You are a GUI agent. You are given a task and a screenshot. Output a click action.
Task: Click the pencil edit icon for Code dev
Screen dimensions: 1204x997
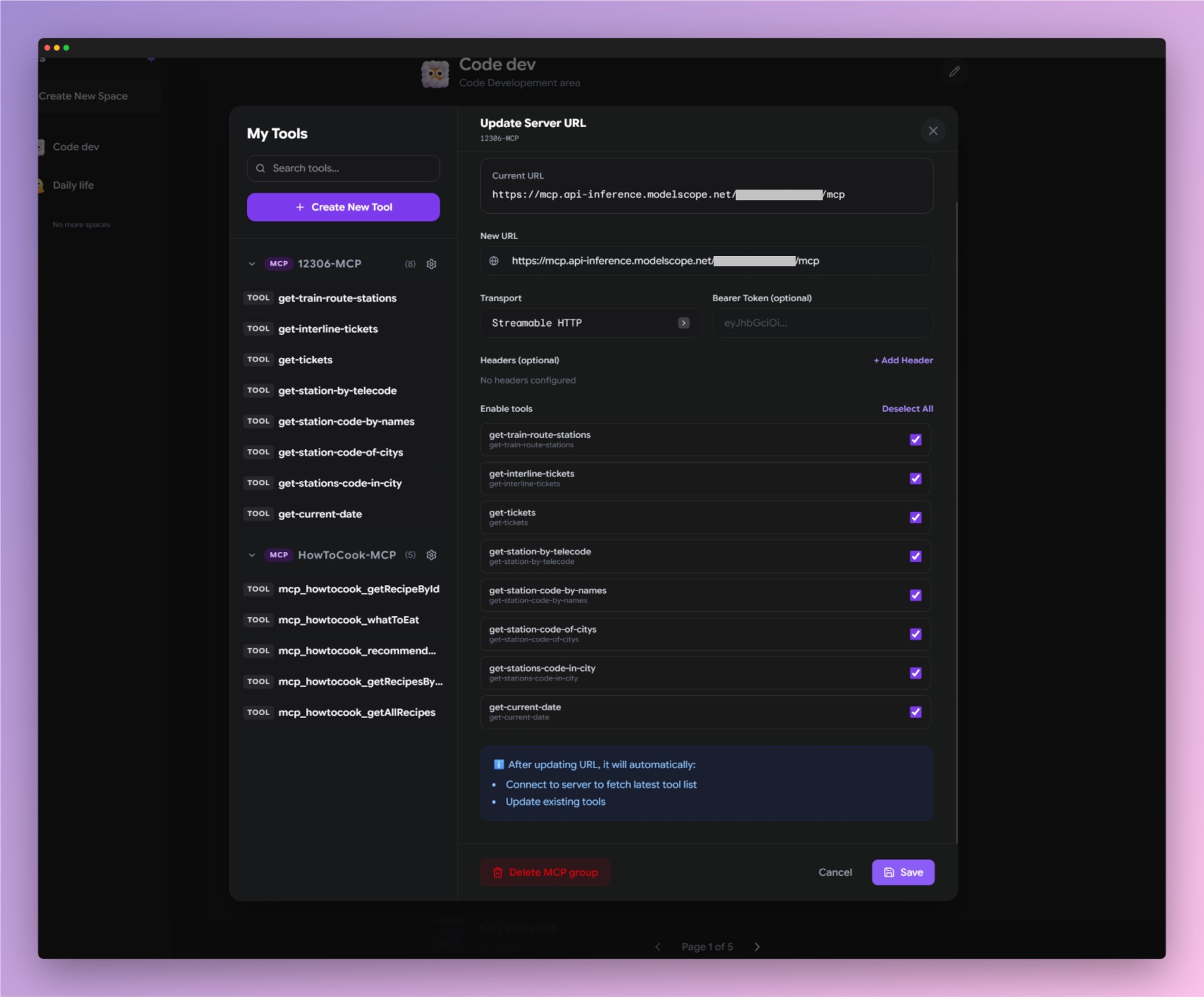[x=954, y=72]
